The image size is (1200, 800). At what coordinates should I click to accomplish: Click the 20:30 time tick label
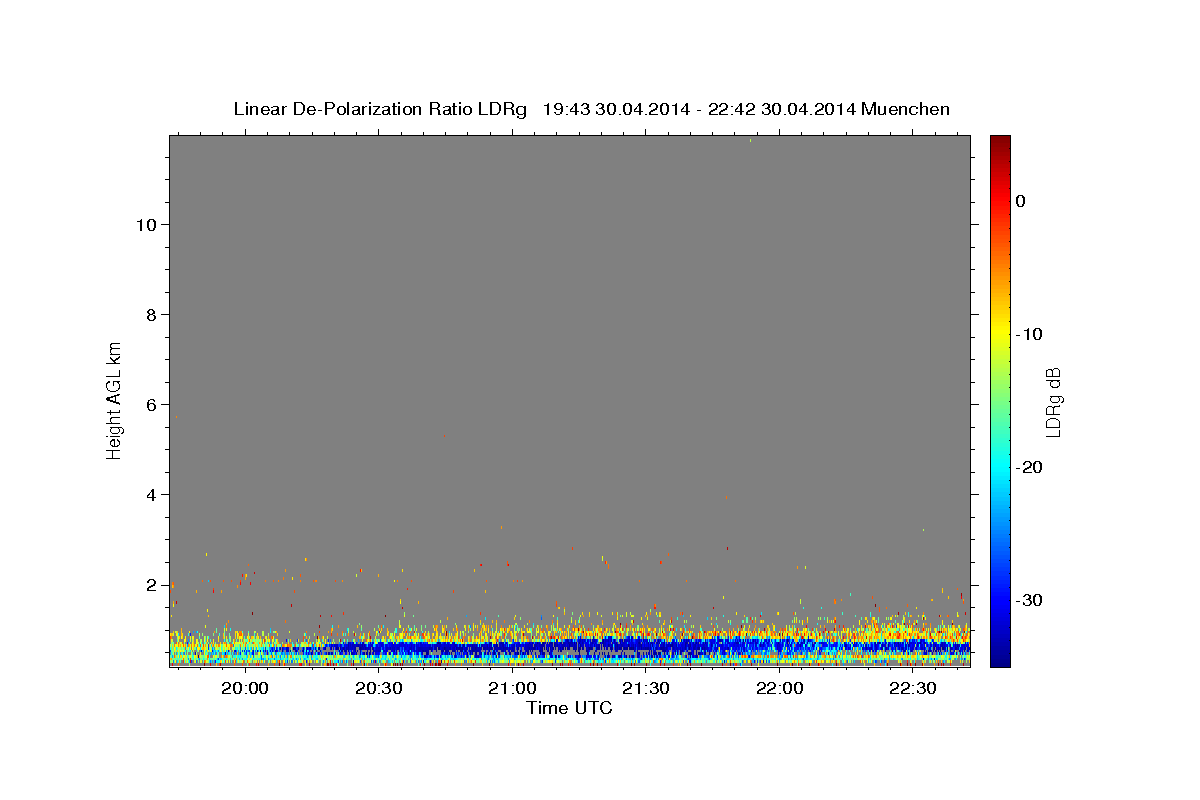379,688
